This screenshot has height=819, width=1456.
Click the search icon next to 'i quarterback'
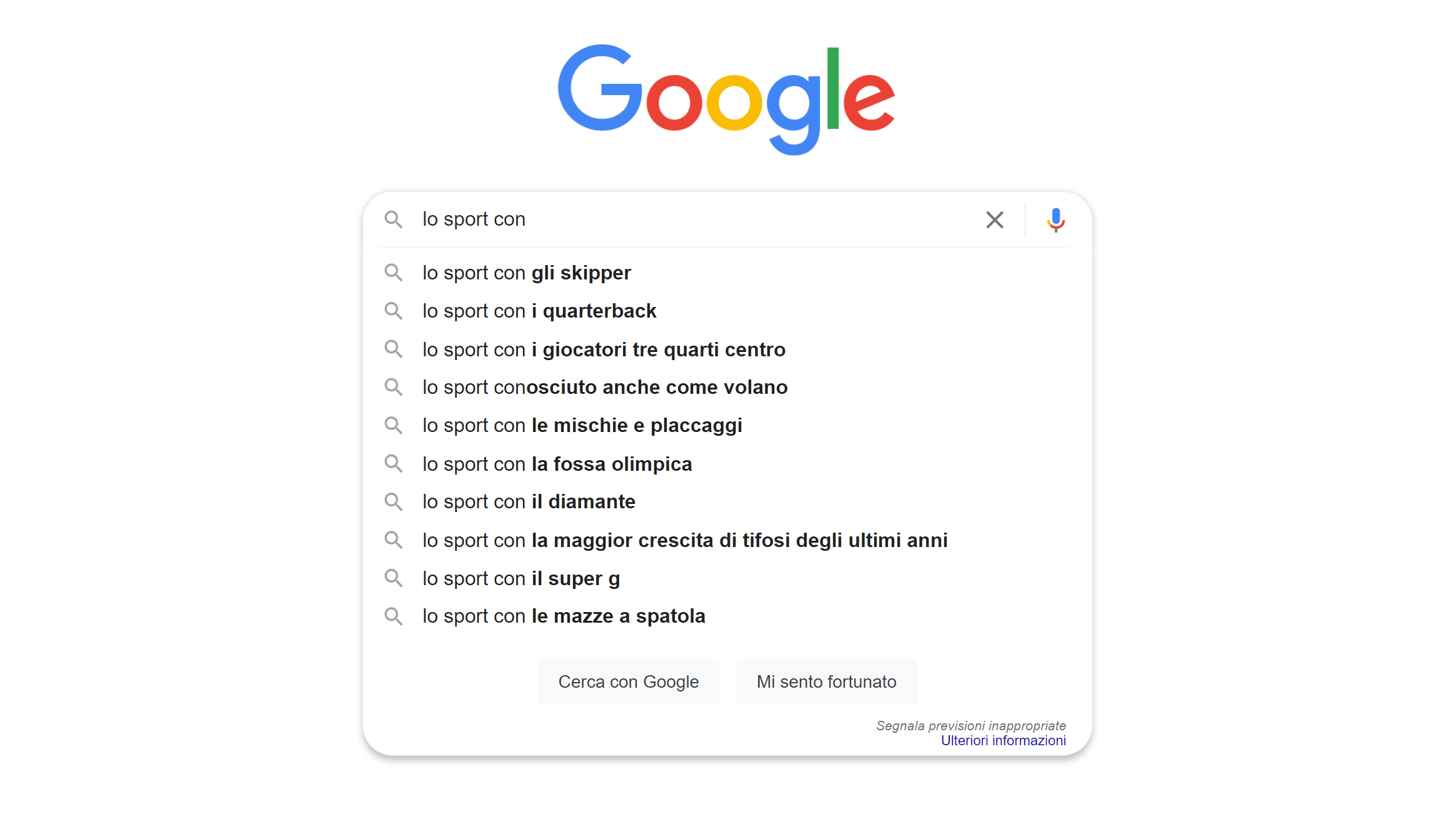click(394, 311)
